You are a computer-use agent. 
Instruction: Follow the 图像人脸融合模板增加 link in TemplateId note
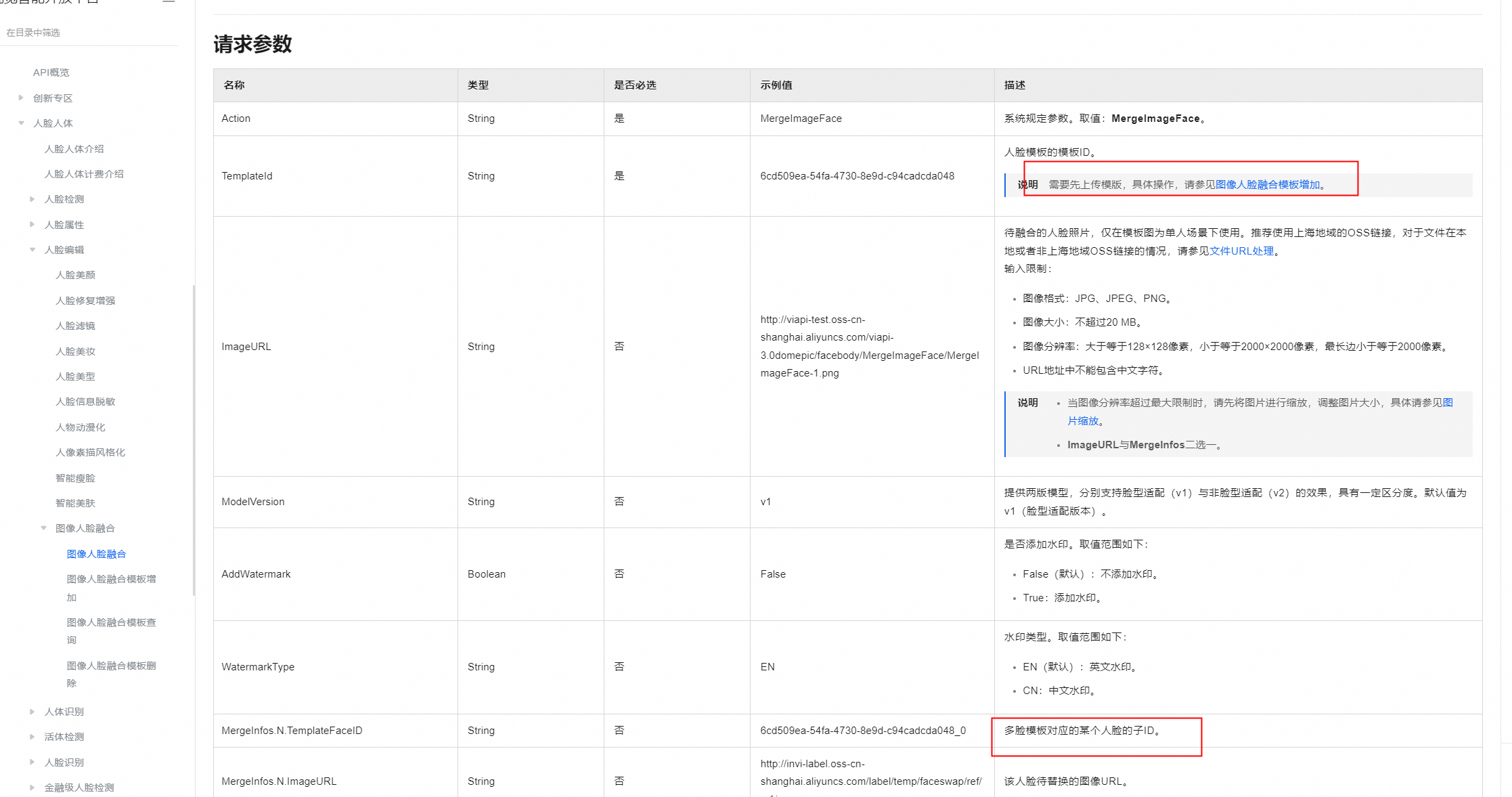coord(1268,185)
